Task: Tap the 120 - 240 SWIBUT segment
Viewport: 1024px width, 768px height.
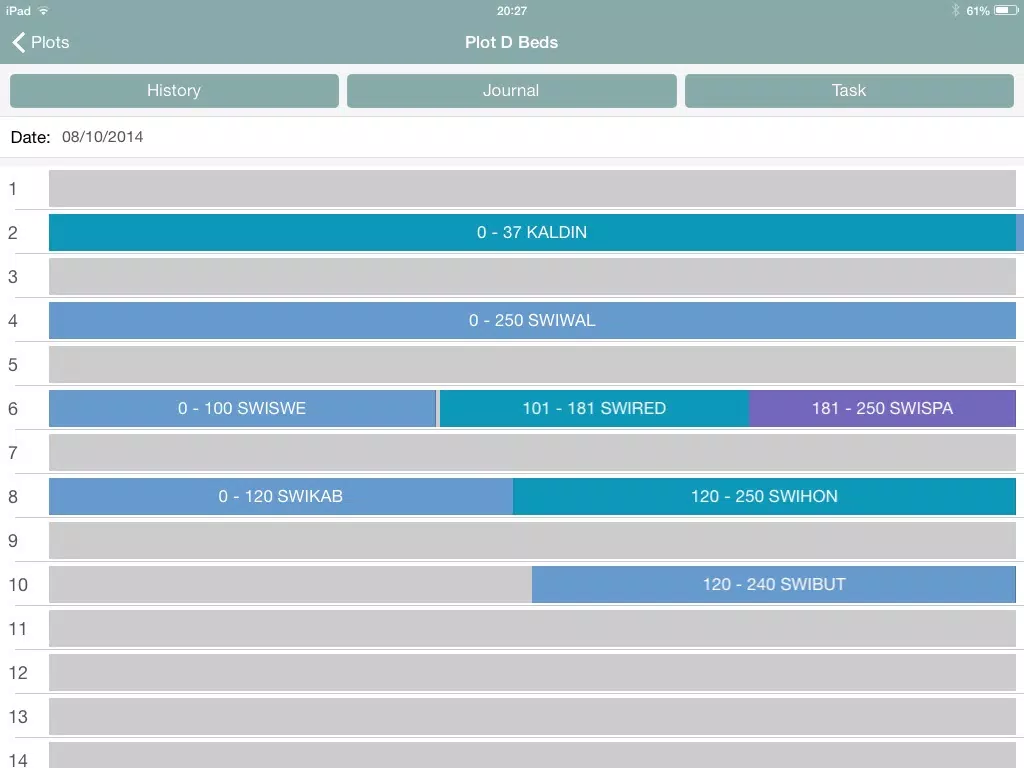Action: pos(773,584)
